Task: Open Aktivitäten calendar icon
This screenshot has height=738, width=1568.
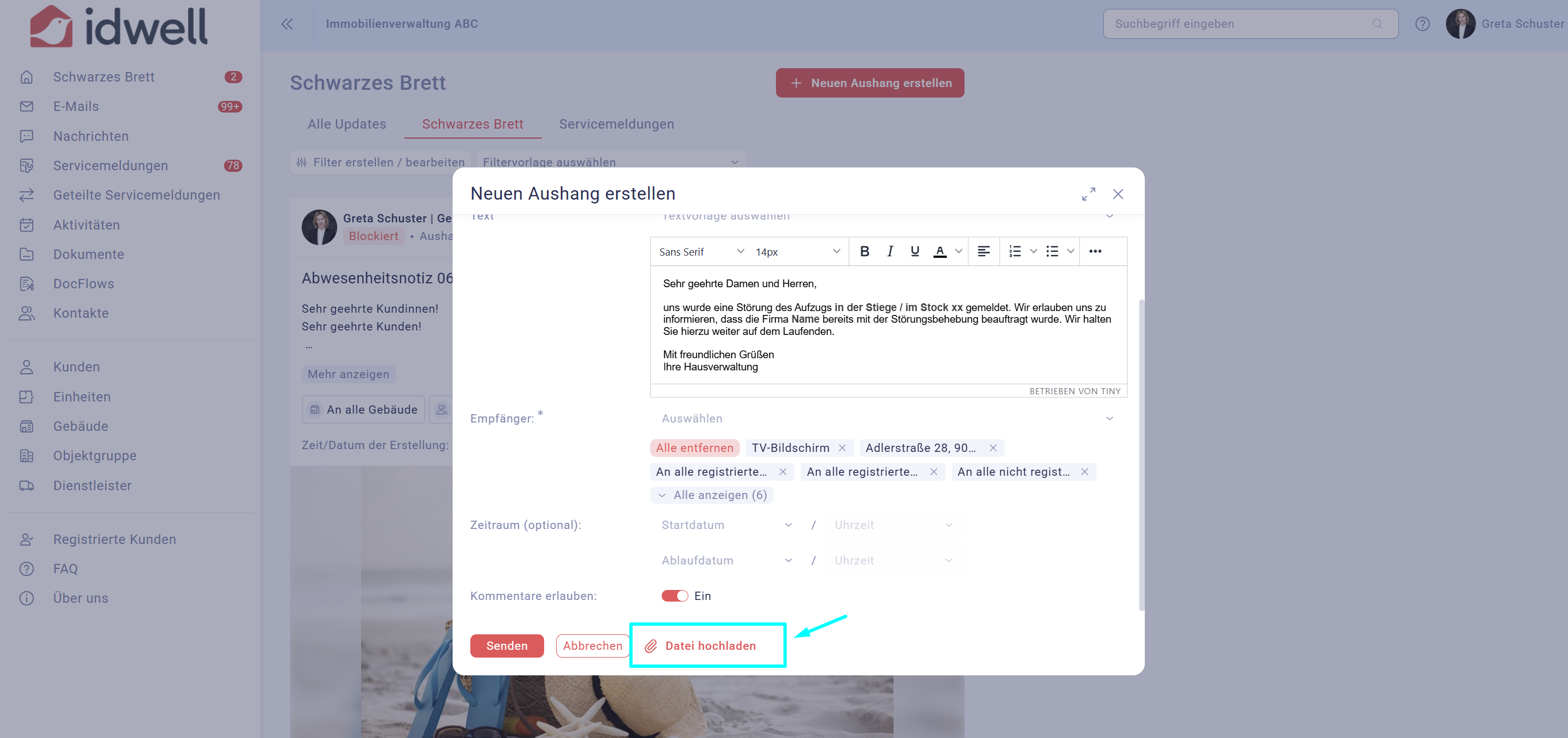Action: click(x=26, y=225)
